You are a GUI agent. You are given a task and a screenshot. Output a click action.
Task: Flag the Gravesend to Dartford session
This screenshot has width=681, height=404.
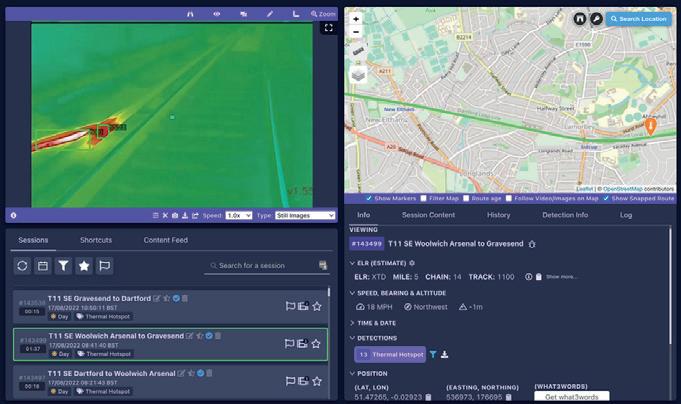click(290, 306)
